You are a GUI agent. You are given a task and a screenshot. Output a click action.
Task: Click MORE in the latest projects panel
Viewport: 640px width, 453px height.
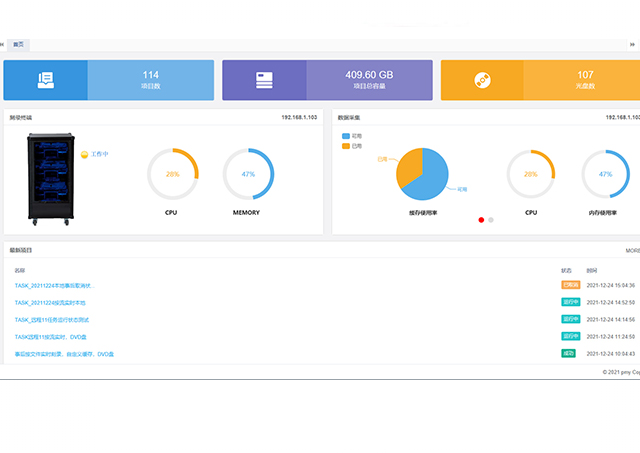coord(632,250)
